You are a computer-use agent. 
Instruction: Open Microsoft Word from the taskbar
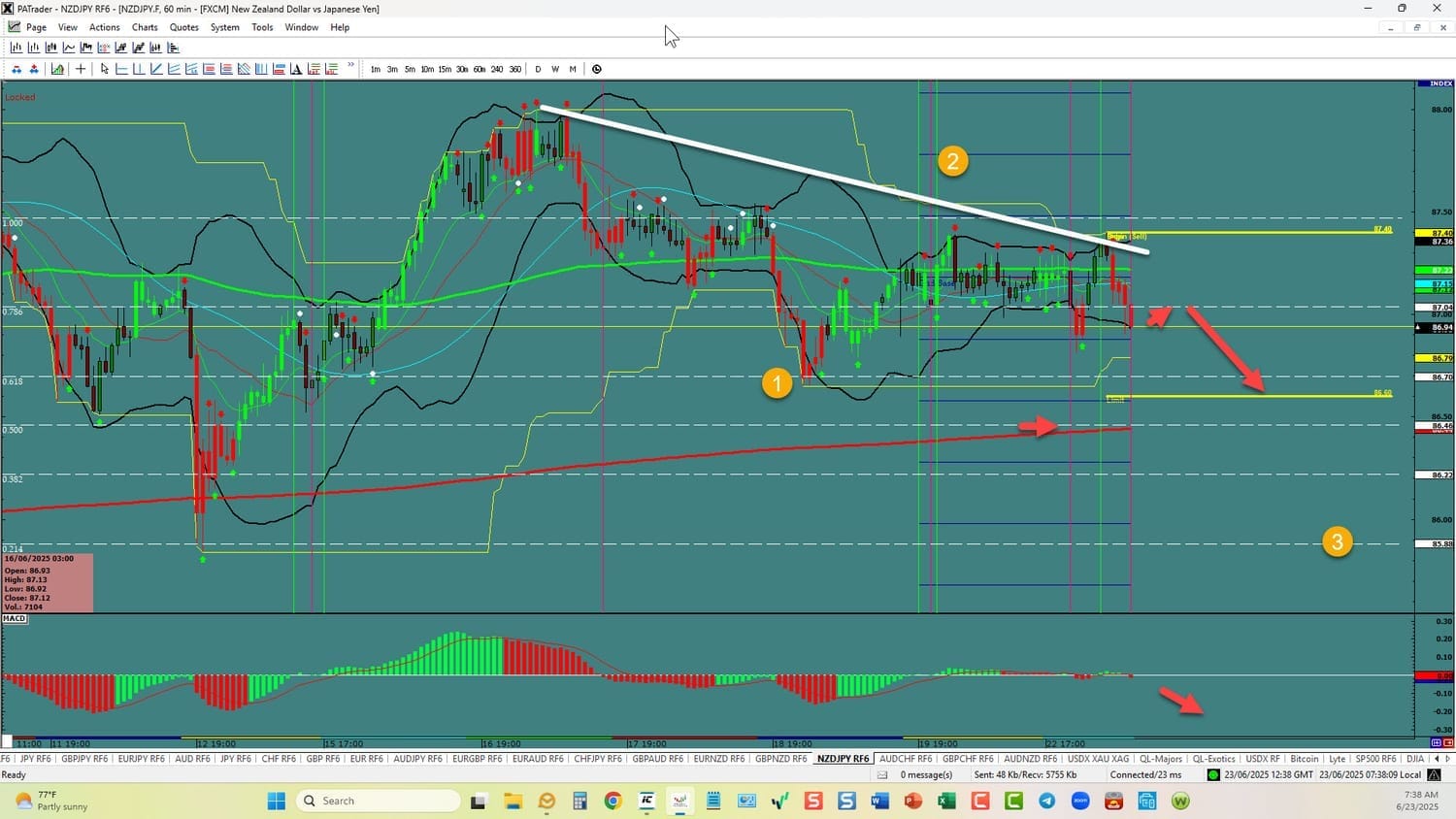pos(879,801)
